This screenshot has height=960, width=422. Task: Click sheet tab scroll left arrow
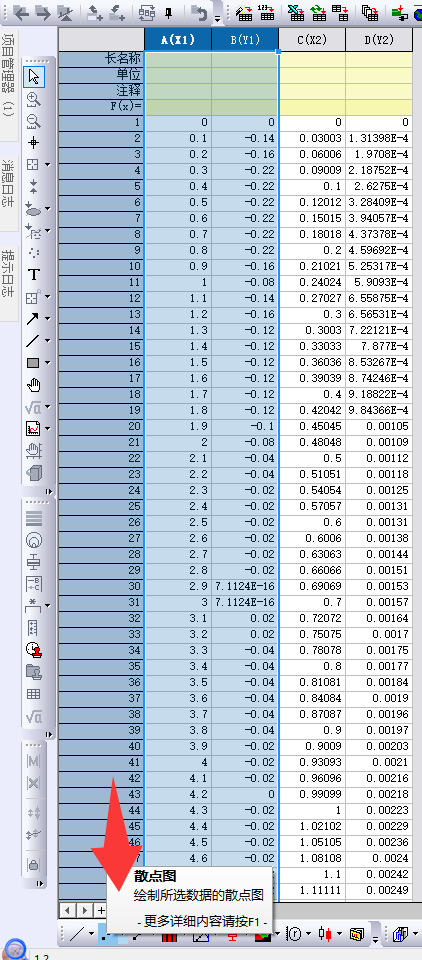point(66,910)
